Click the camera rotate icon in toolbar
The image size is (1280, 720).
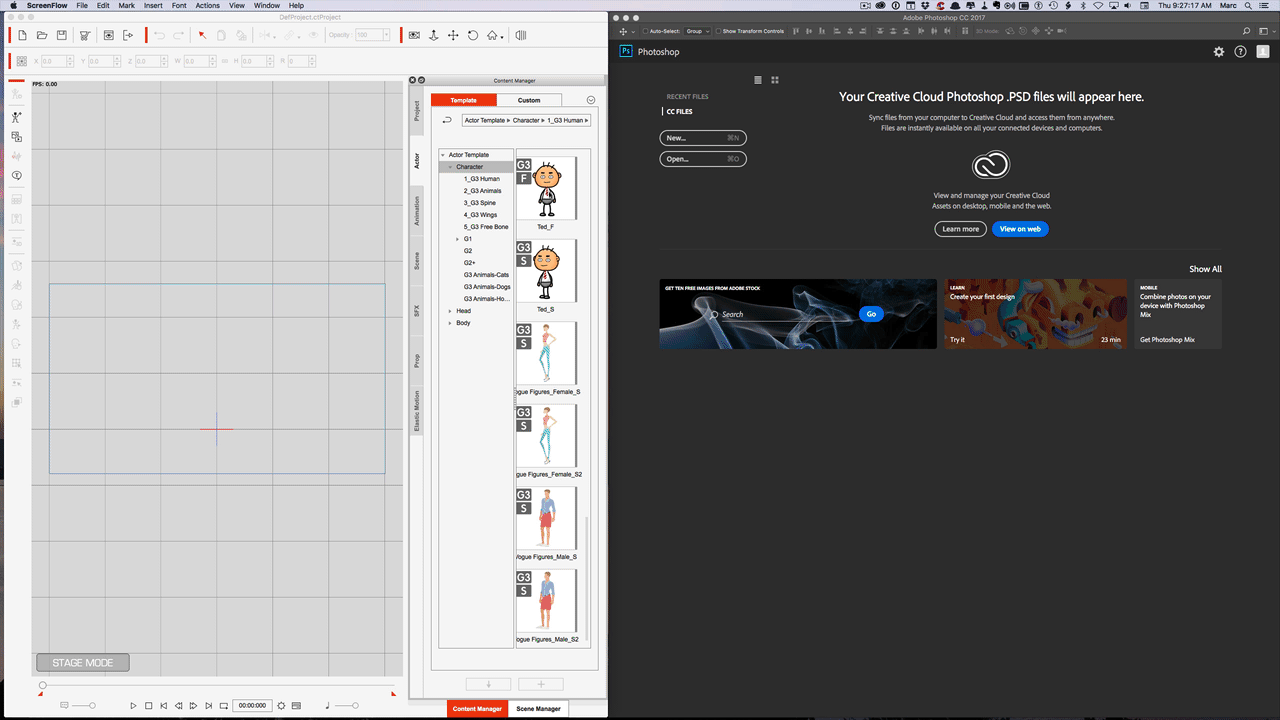473,36
